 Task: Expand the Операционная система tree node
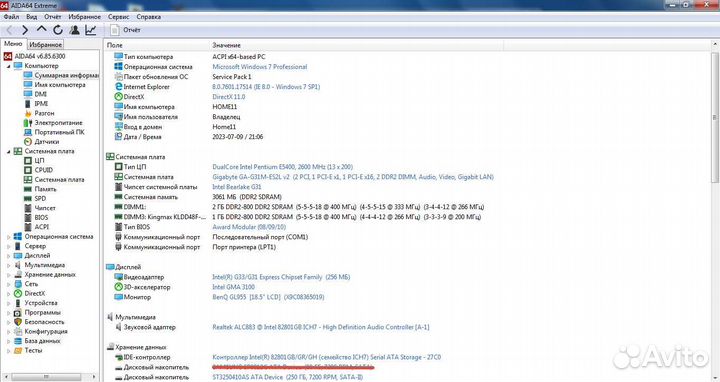coord(8,237)
